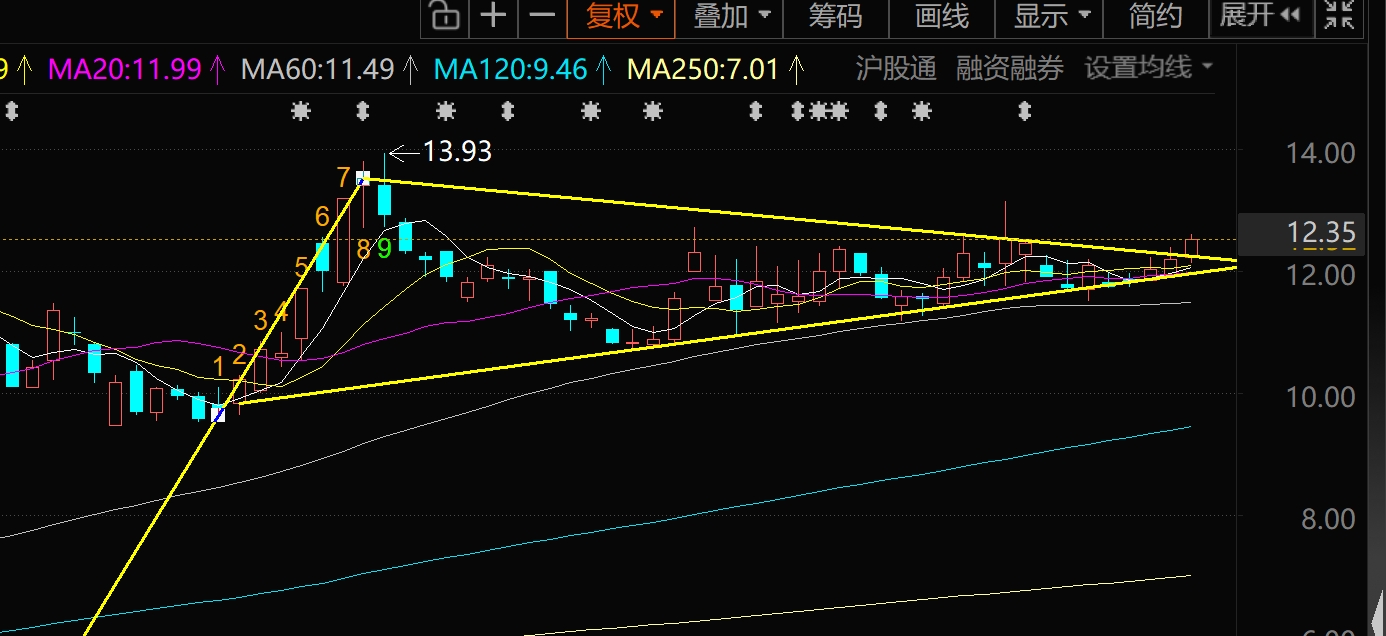Click the 12.00 price axis label
Image resolution: width=1386 pixels, height=636 pixels.
[x=1321, y=274]
